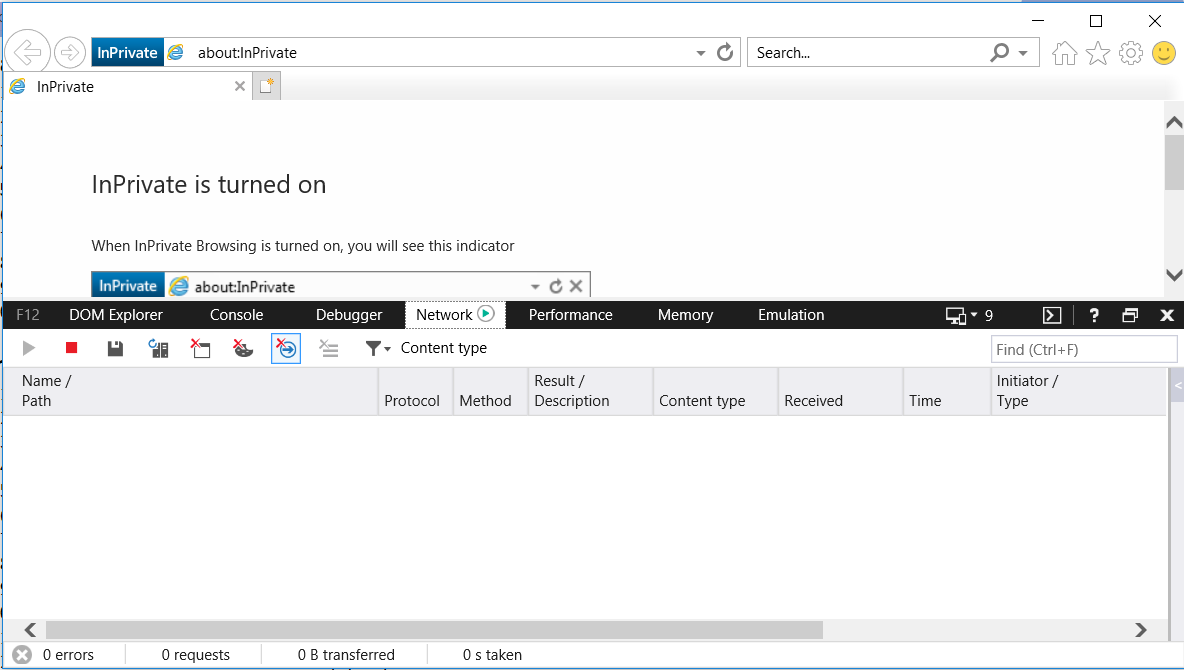Image resolution: width=1184 pixels, height=670 pixels.
Task: Go back with the browser Back arrow
Action: [x=28, y=53]
